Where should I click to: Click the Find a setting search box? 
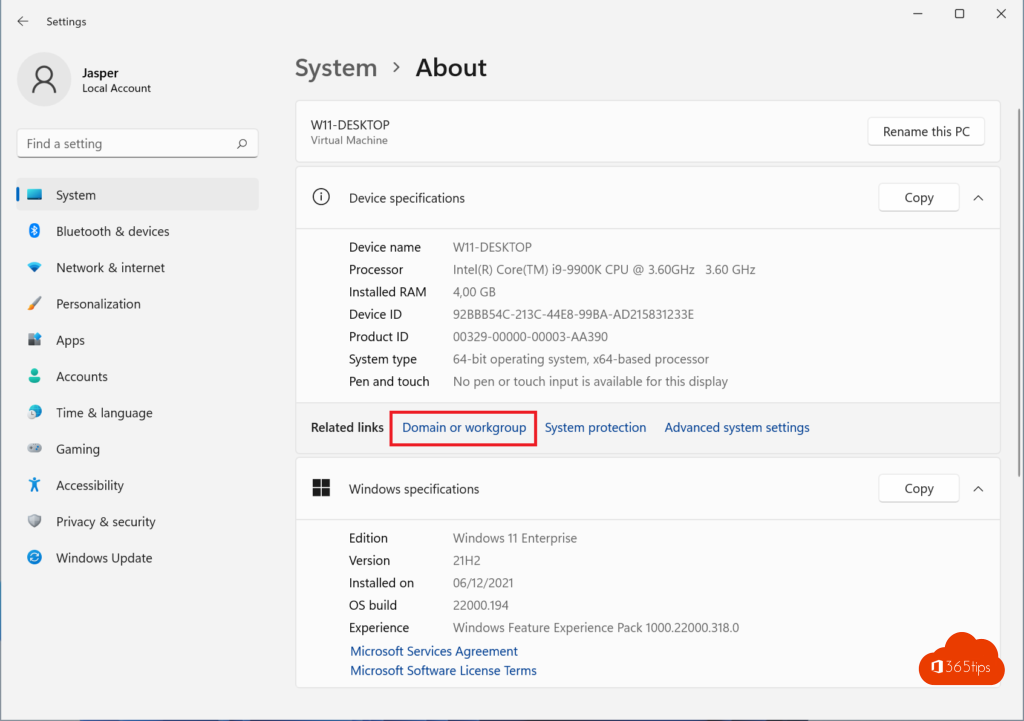[138, 144]
